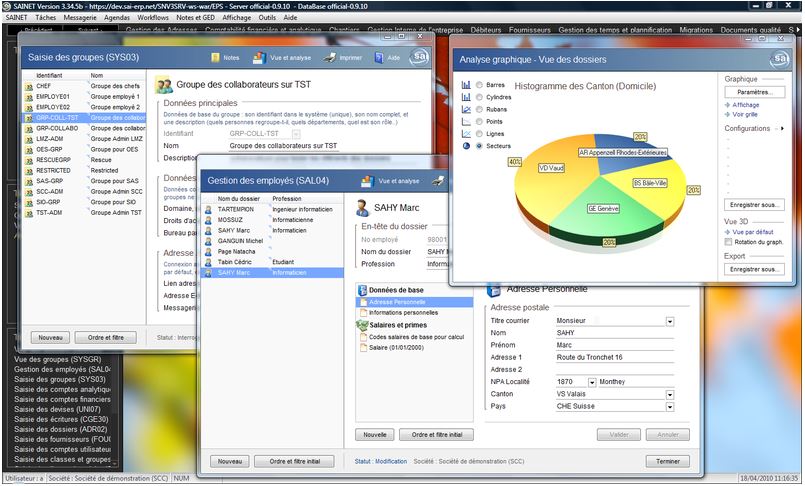Open the Workflows menu in menu bar
Viewport: 805px width, 486px height.
click(x=152, y=18)
